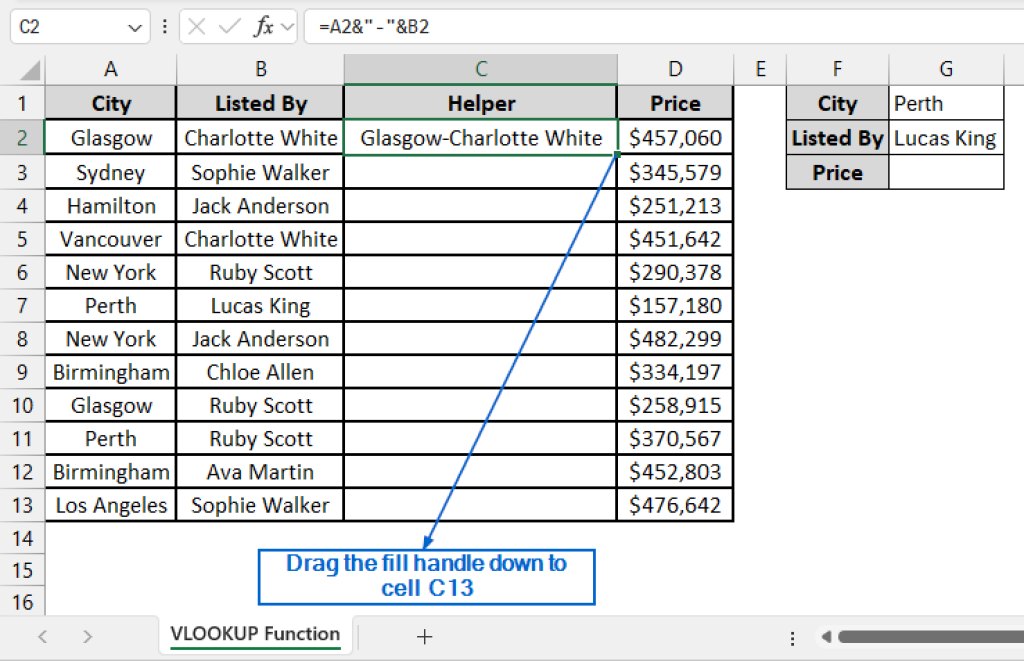Click the Enter (checkmark) icon on the formula bar
The image size is (1024, 661).
pyautogui.click(x=229, y=27)
